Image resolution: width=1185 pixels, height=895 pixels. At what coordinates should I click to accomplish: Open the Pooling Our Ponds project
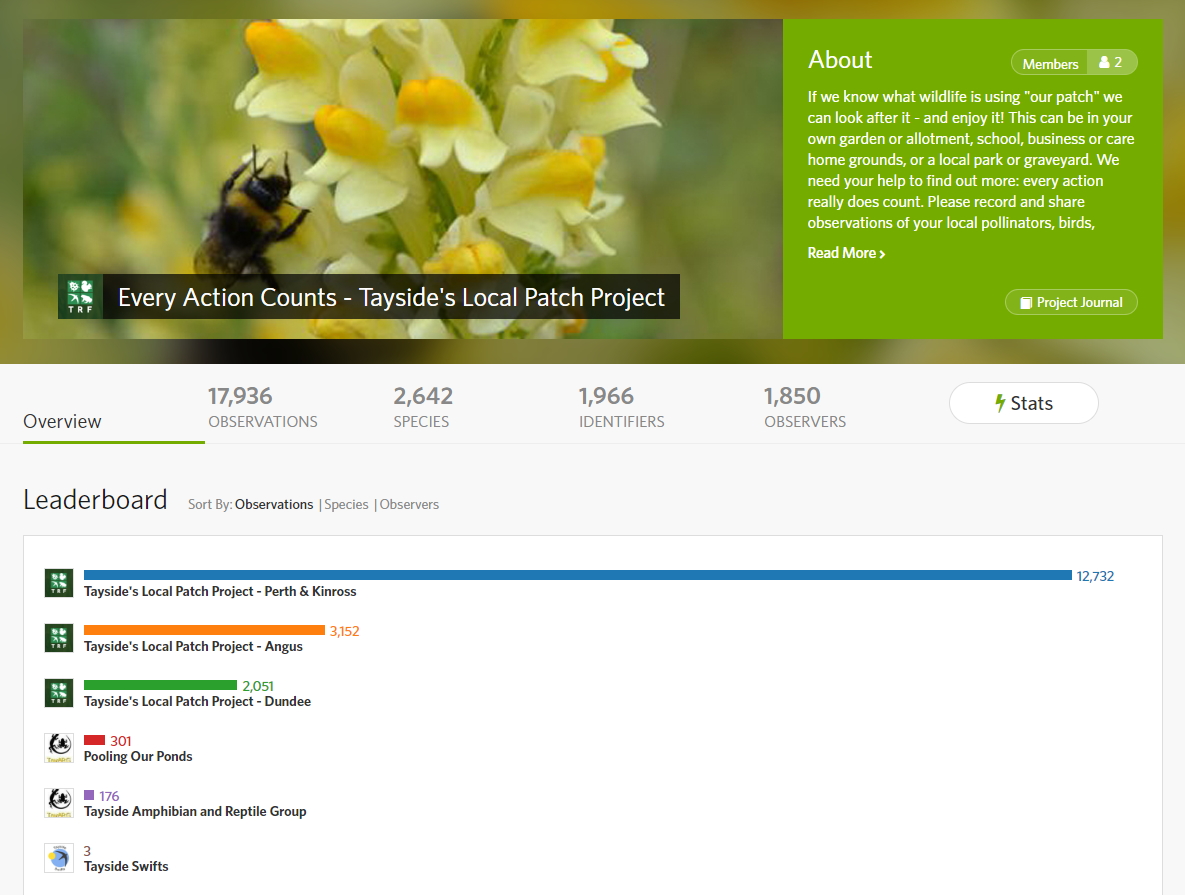(138, 757)
